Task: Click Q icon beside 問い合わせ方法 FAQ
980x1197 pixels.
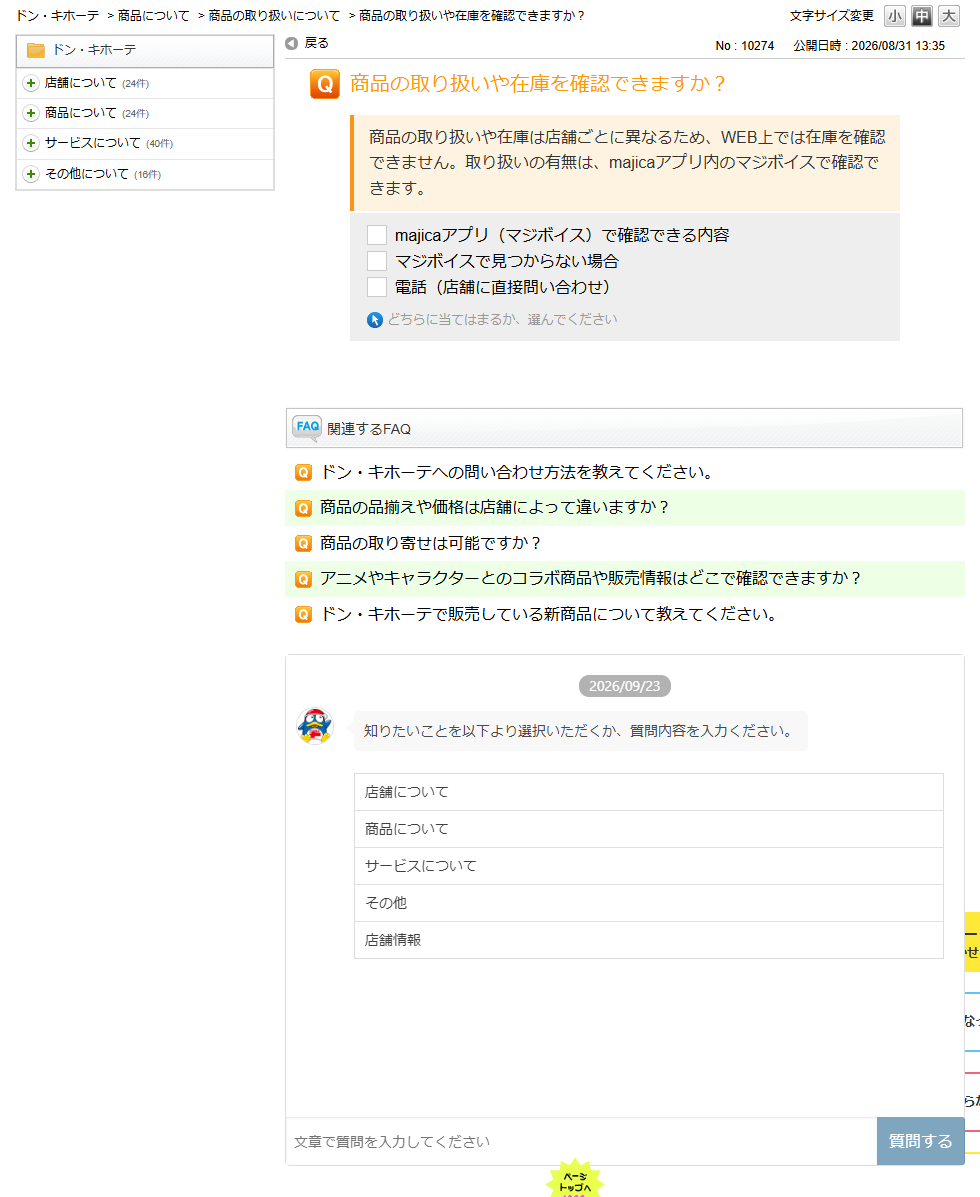Action: pos(303,473)
